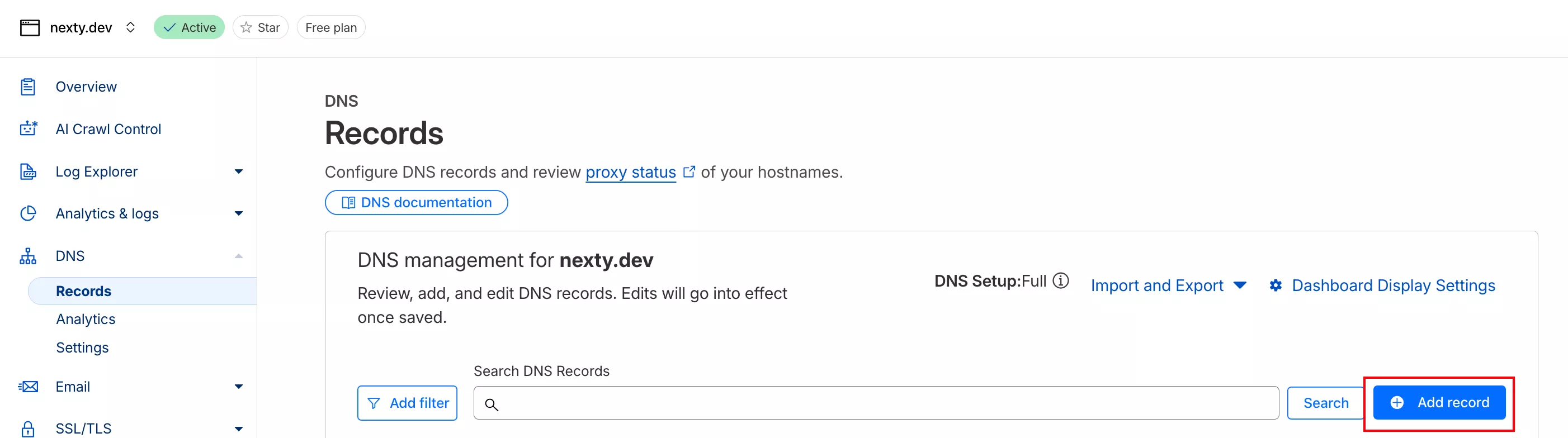This screenshot has height=438, width=1568.
Task: Click the Analytics & logs pie chart icon
Action: pyautogui.click(x=28, y=213)
